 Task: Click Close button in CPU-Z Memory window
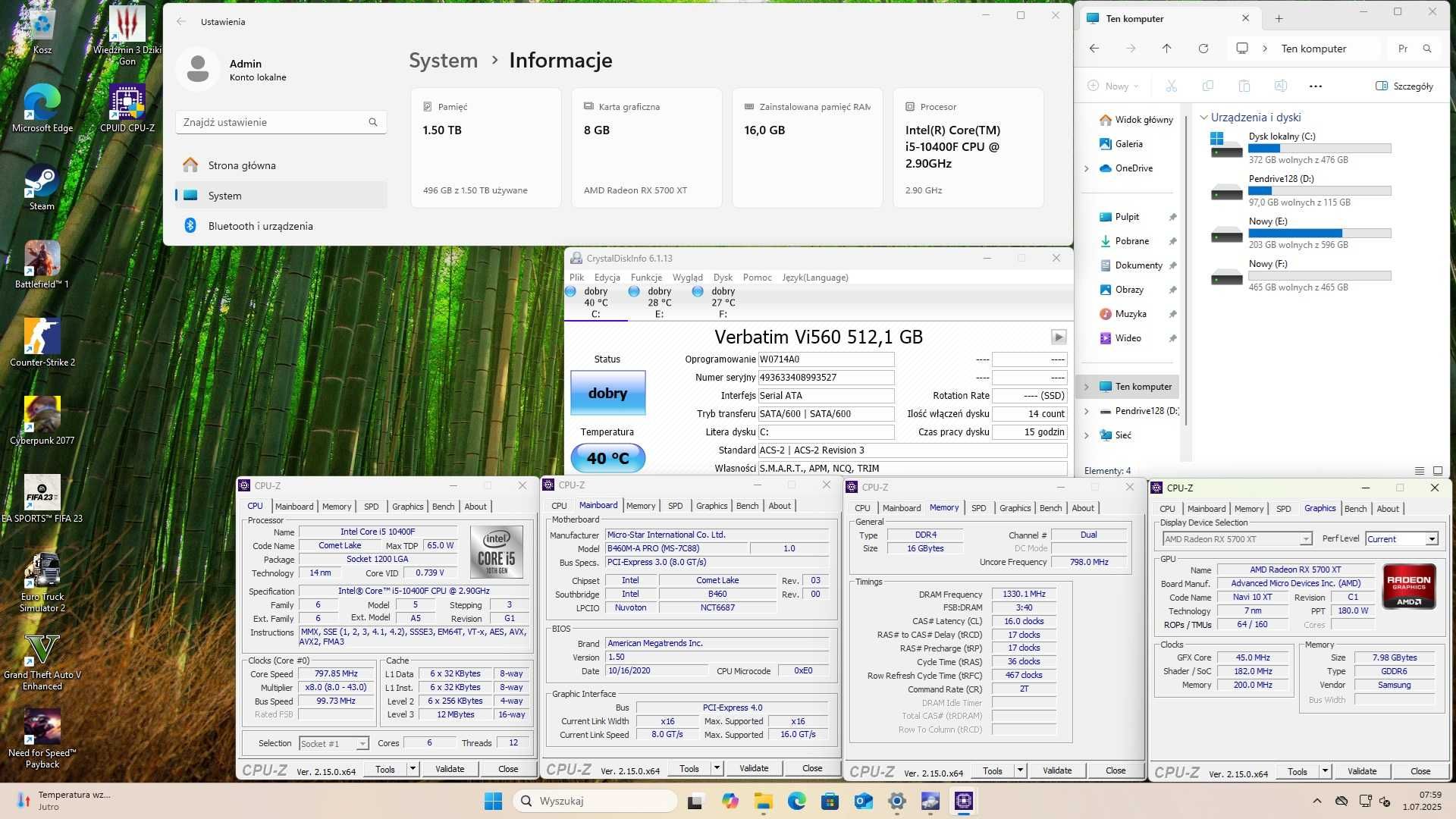click(1116, 770)
